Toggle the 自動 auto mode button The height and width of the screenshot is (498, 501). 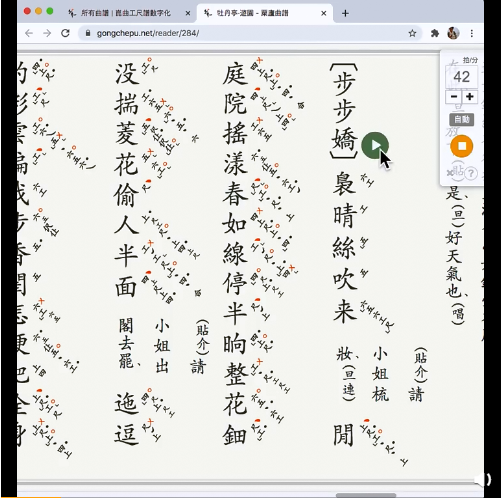tap(462, 119)
